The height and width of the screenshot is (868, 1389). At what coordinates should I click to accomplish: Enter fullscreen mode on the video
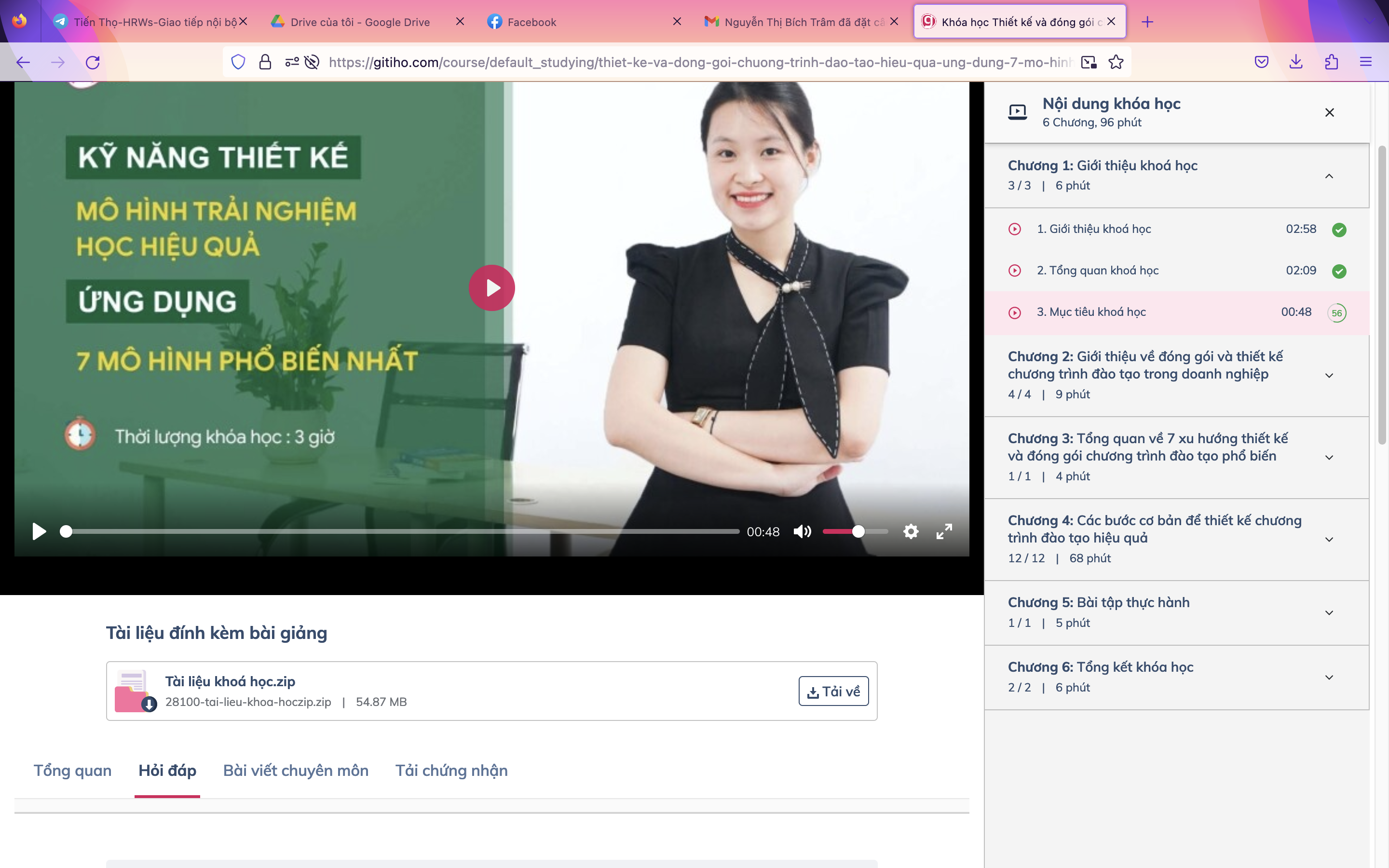coord(944,531)
